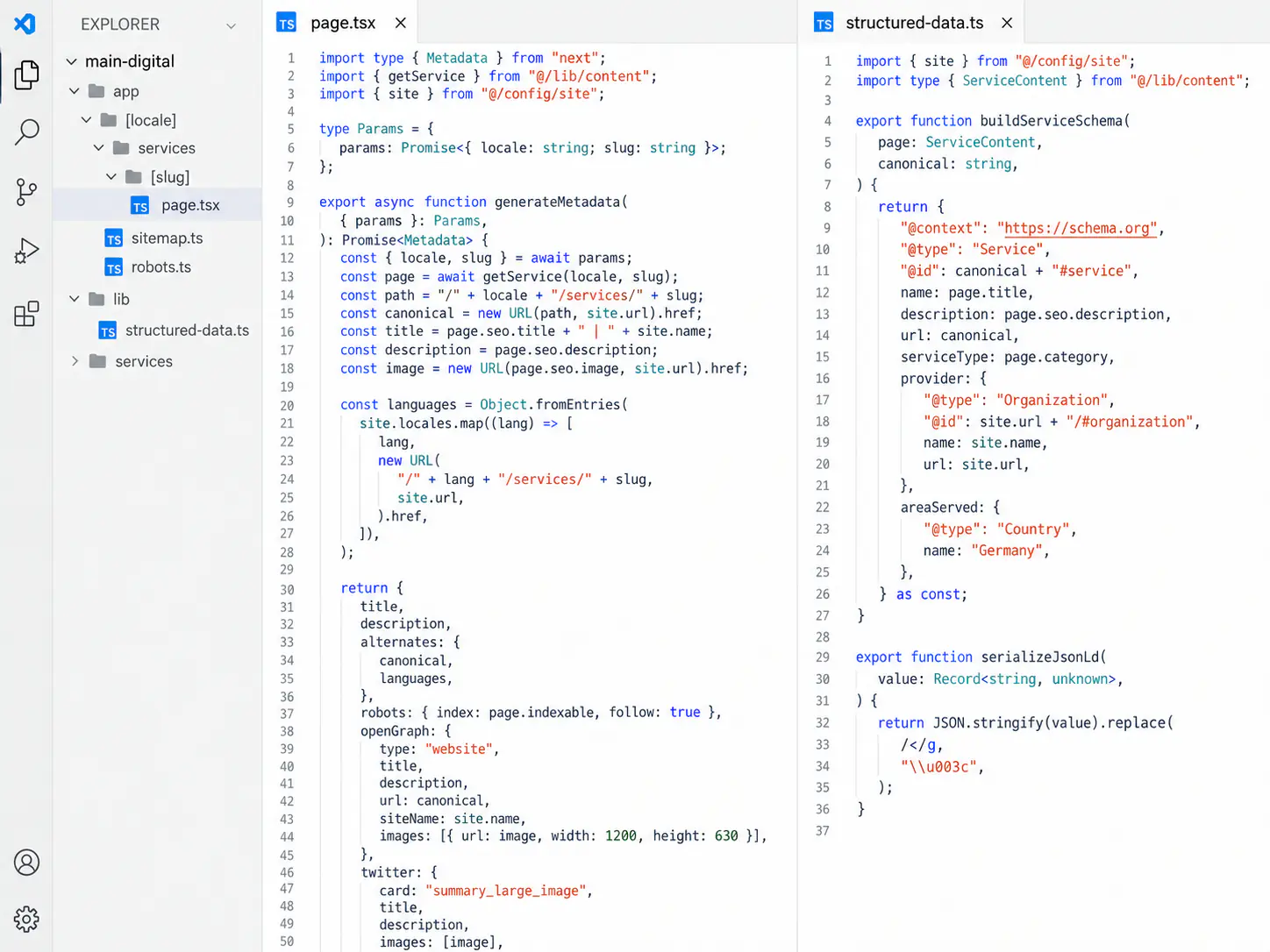Collapse the [slug] folder chevron
The width and height of the screenshot is (1270, 952).
tap(111, 177)
